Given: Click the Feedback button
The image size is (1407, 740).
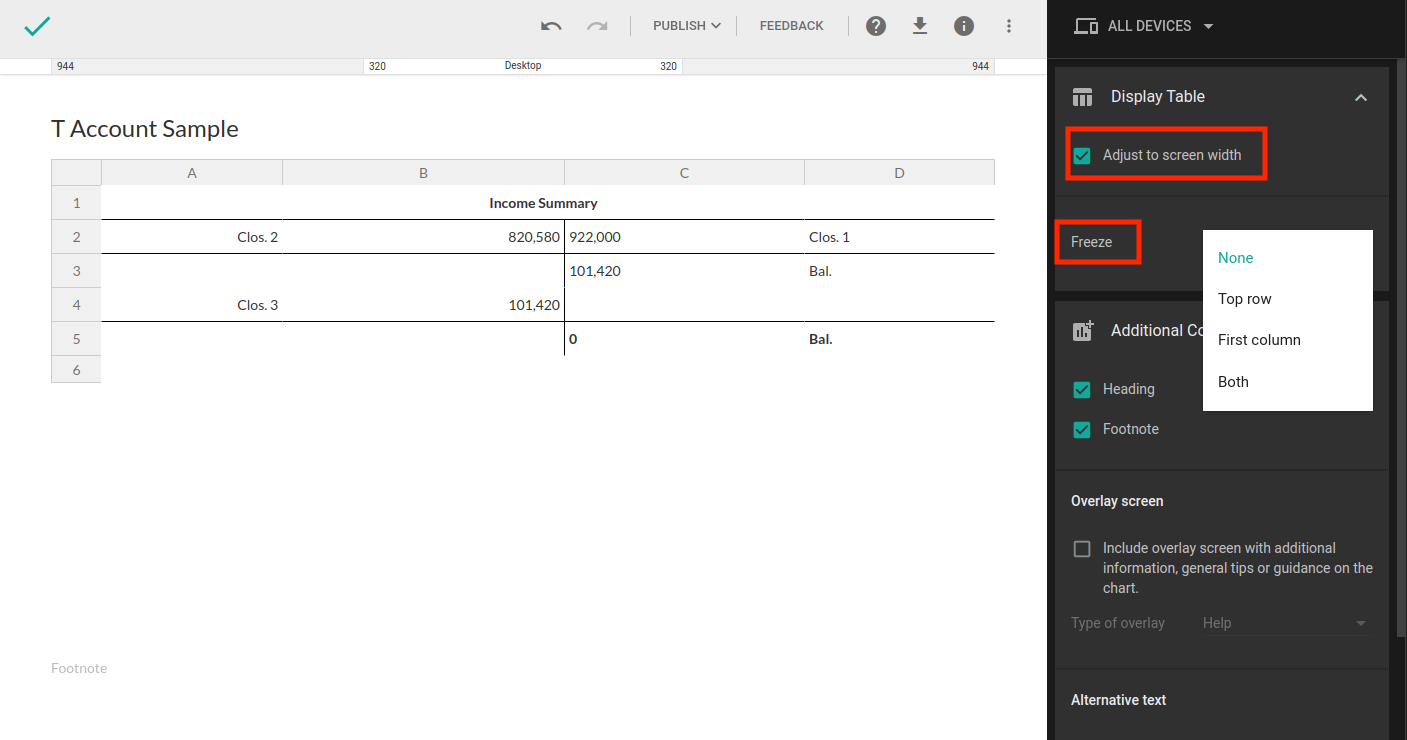Looking at the screenshot, I should pos(791,26).
